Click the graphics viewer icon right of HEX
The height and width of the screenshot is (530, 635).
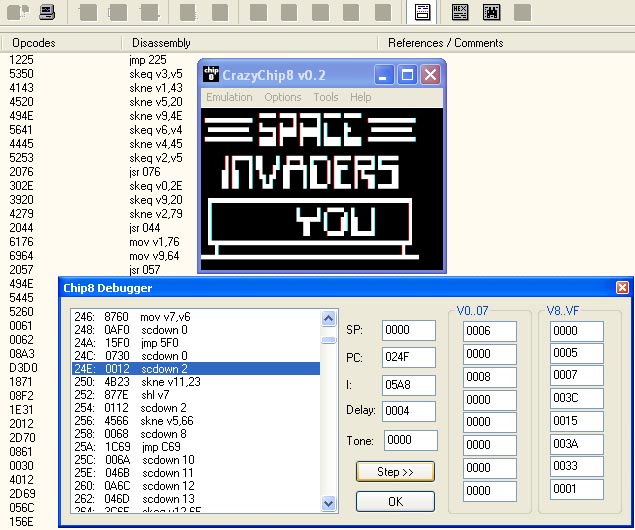click(x=491, y=13)
